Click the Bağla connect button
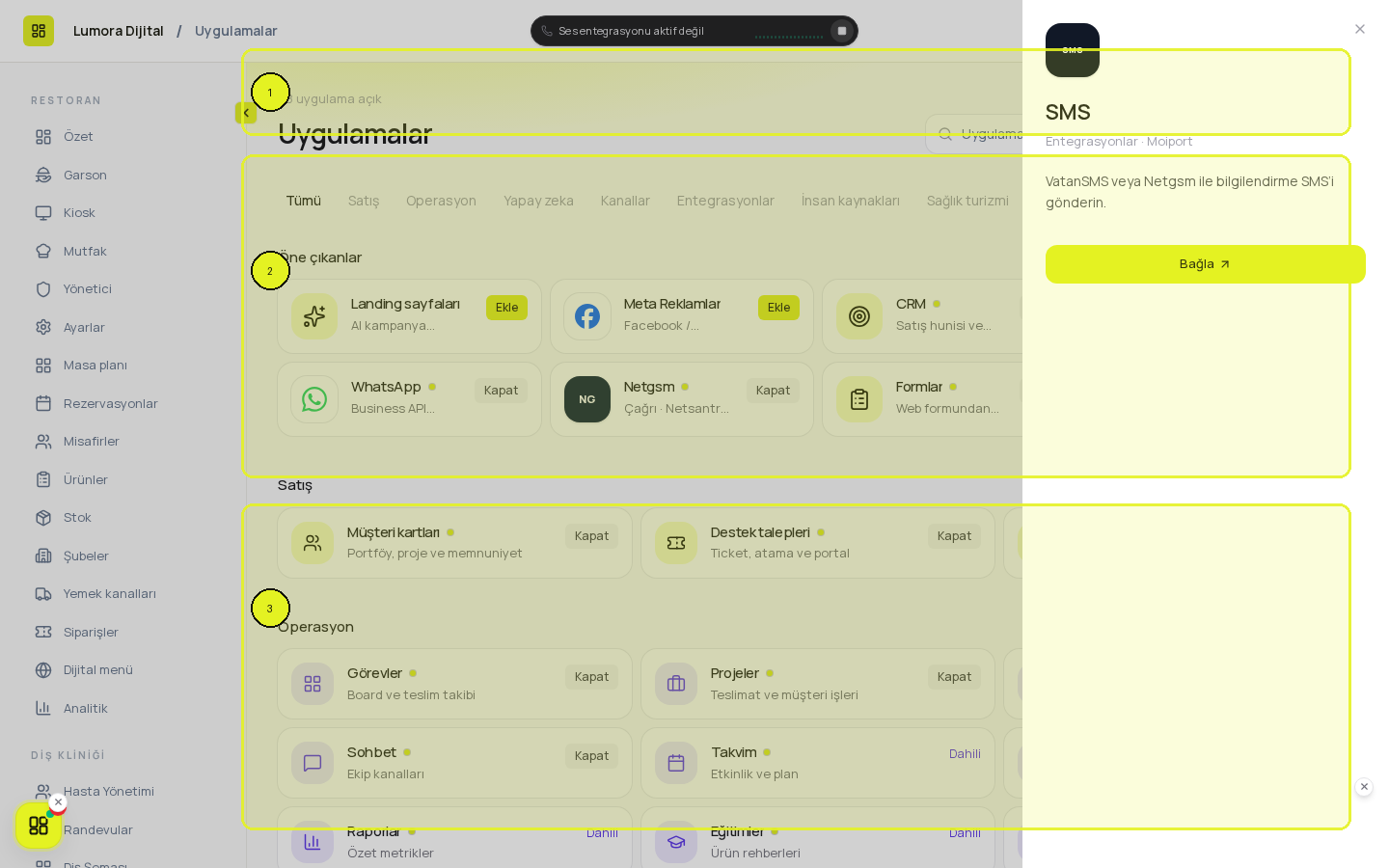The height and width of the screenshot is (868, 1389). tap(1206, 264)
